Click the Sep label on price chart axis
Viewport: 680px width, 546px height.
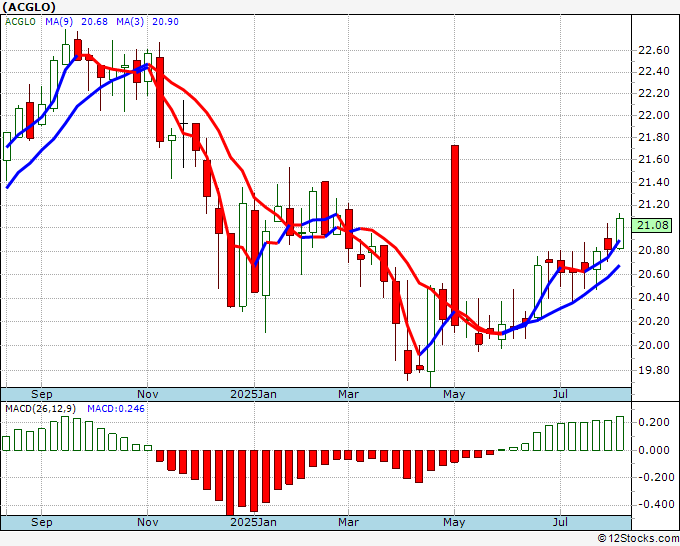tap(42, 394)
